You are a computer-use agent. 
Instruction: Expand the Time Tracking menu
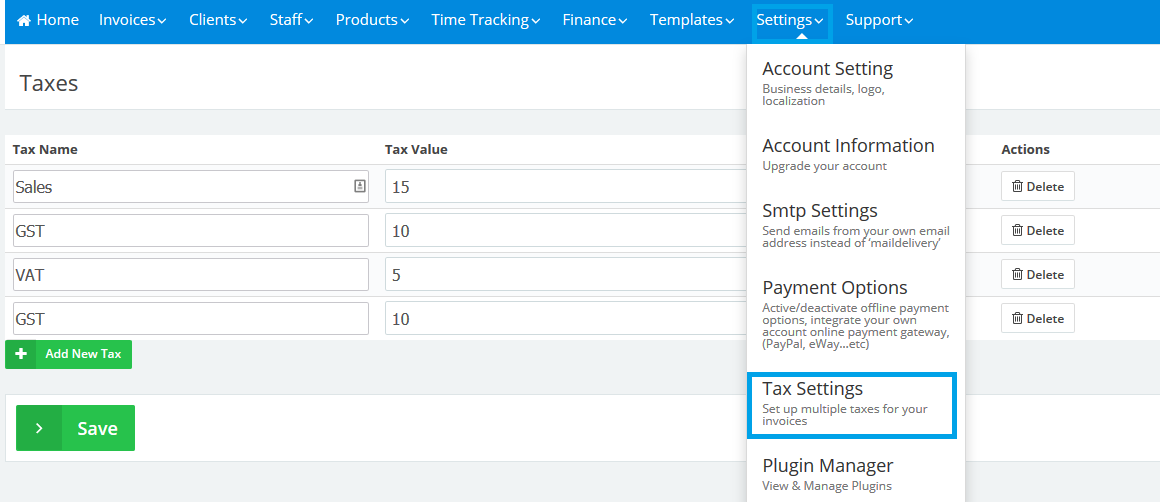(486, 20)
